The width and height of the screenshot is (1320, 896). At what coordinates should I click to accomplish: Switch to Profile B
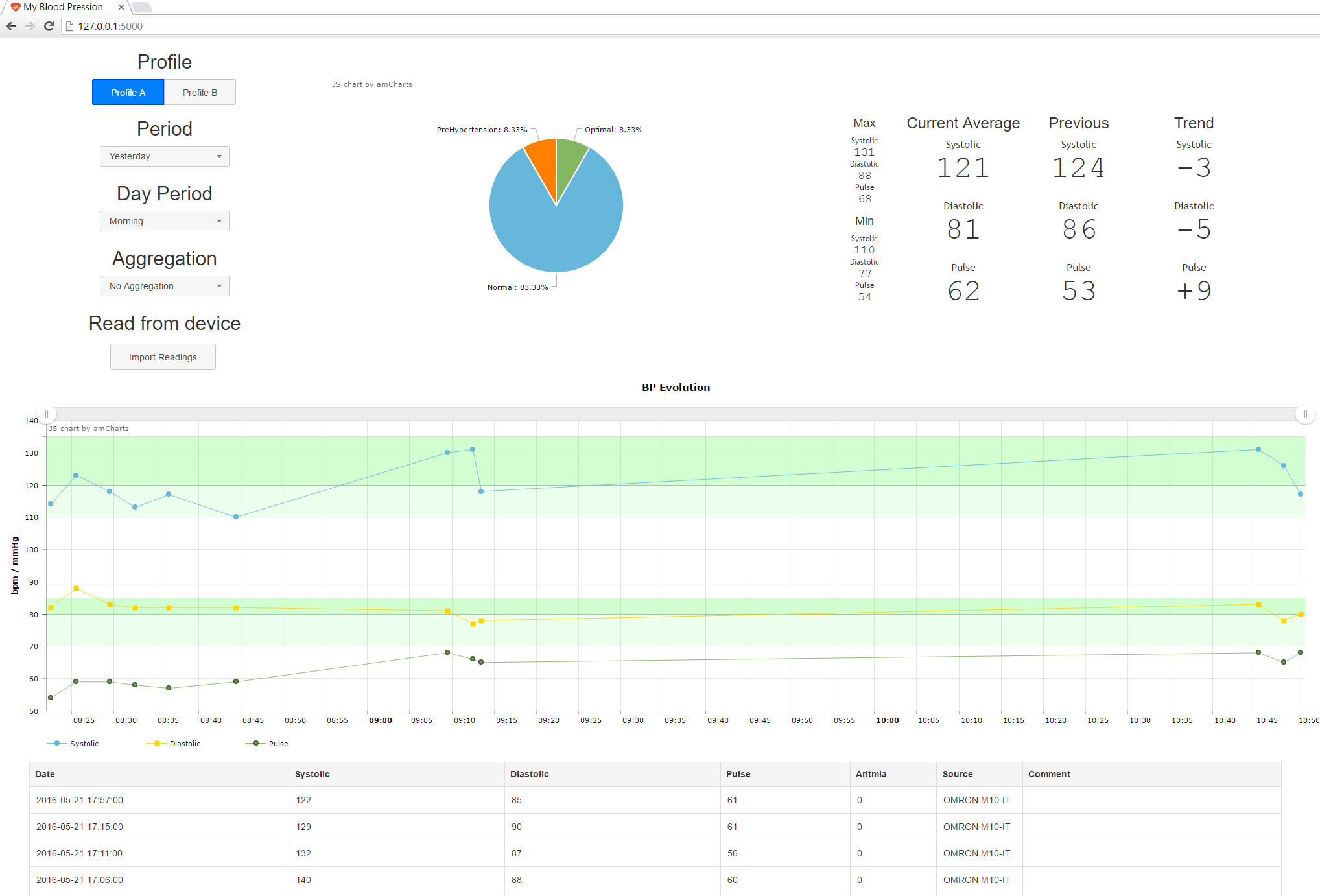click(x=200, y=93)
